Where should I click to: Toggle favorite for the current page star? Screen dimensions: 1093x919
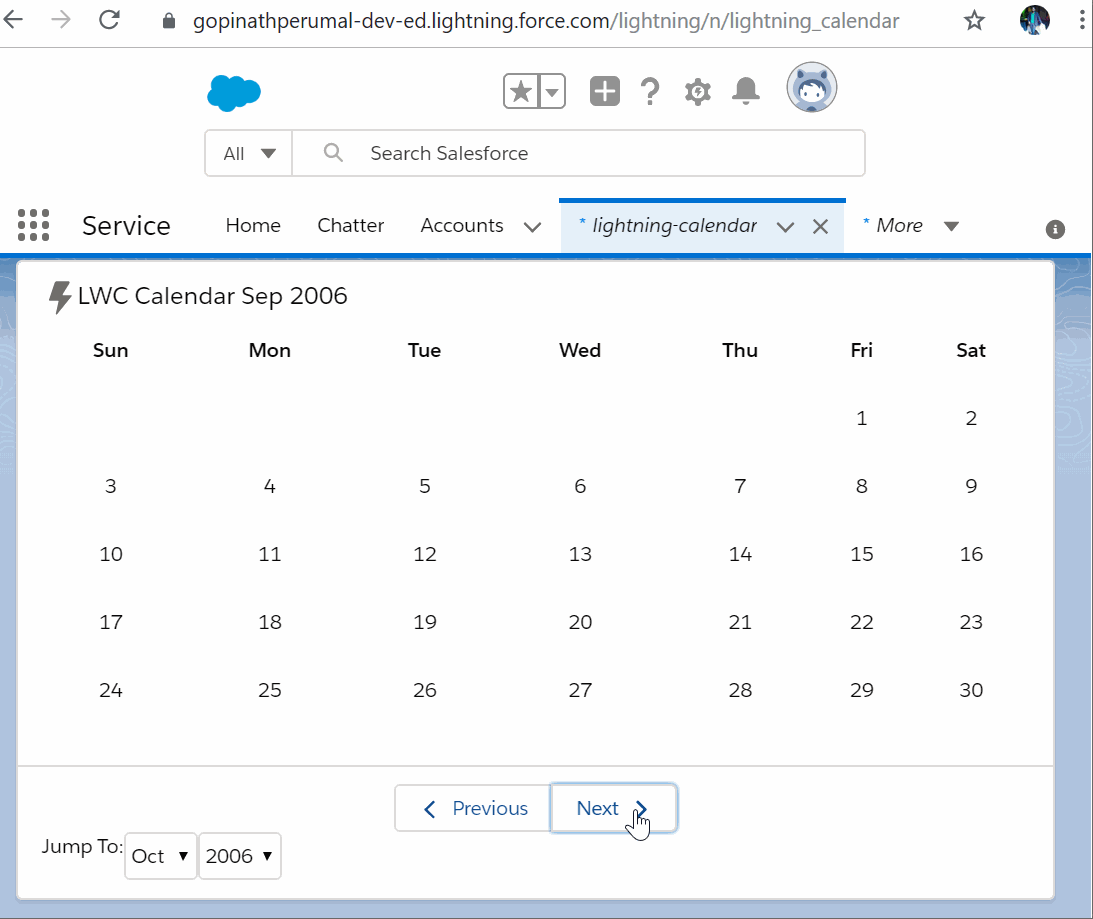pyautogui.click(x=519, y=90)
